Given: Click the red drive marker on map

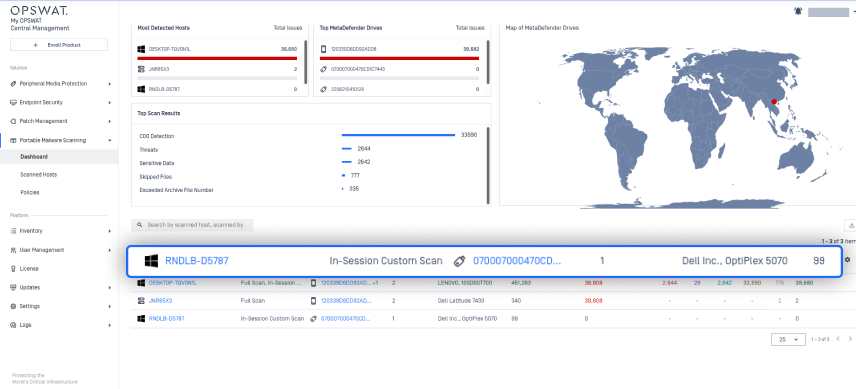Looking at the screenshot, I should (x=774, y=101).
